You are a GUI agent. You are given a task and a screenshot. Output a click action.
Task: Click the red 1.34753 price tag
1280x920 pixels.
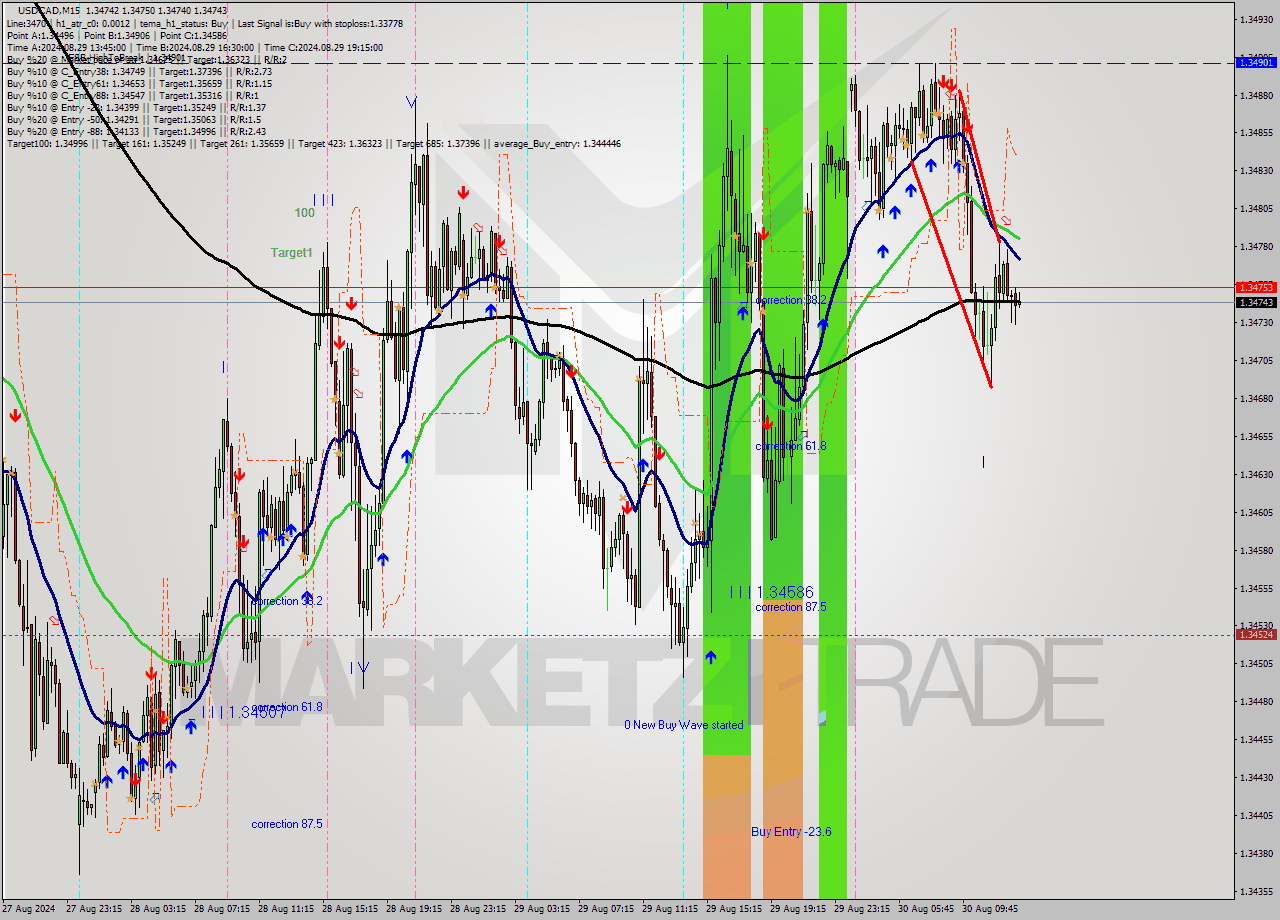[1256, 287]
